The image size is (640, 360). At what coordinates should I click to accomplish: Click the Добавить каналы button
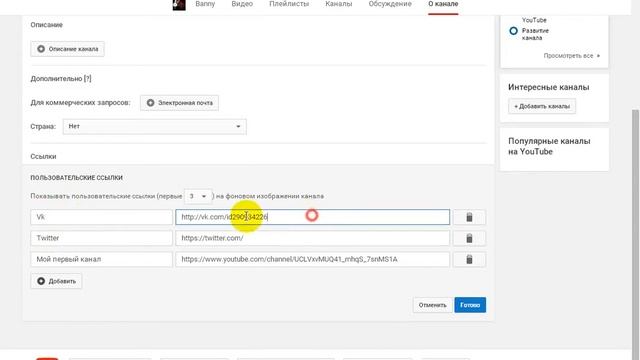point(542,106)
